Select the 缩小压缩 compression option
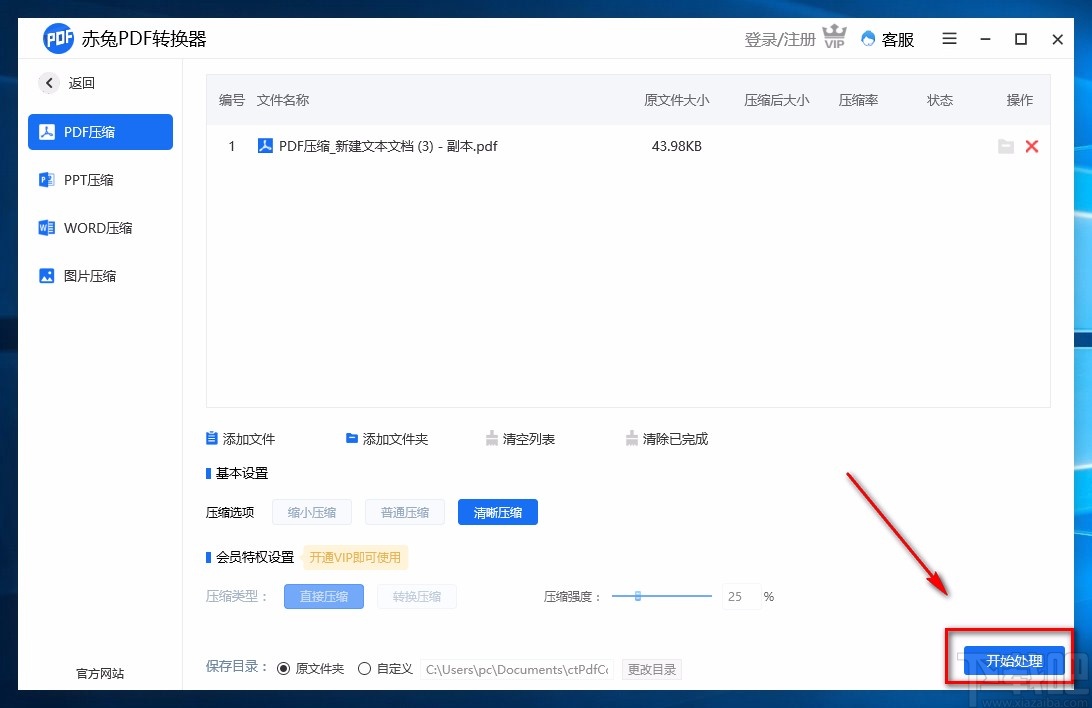The image size is (1092, 708). (x=311, y=512)
